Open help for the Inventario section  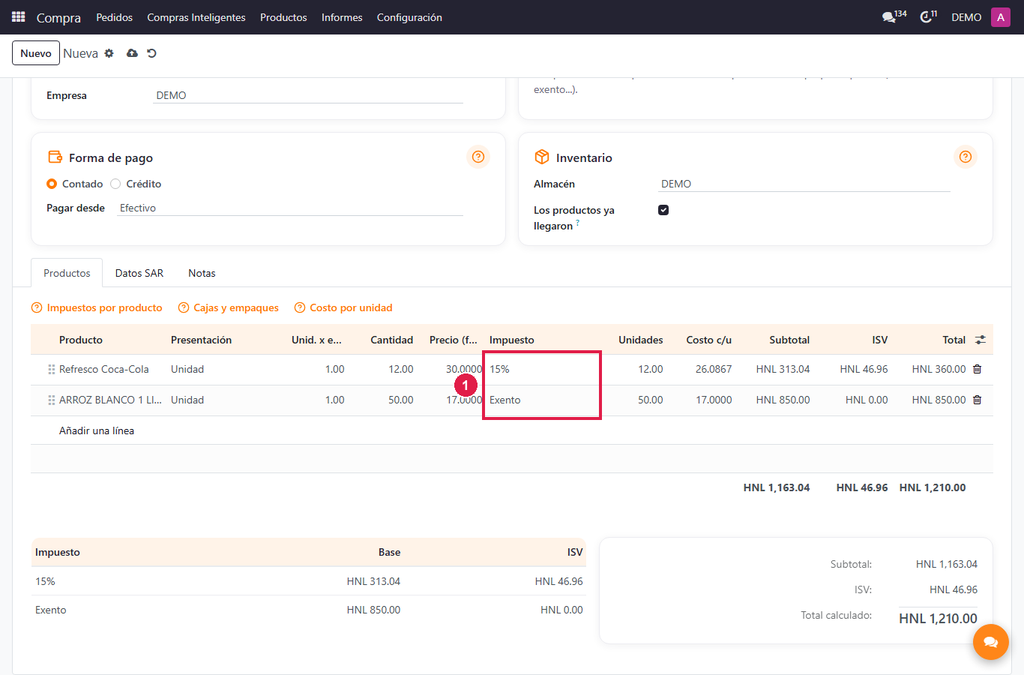pyautogui.click(x=965, y=157)
